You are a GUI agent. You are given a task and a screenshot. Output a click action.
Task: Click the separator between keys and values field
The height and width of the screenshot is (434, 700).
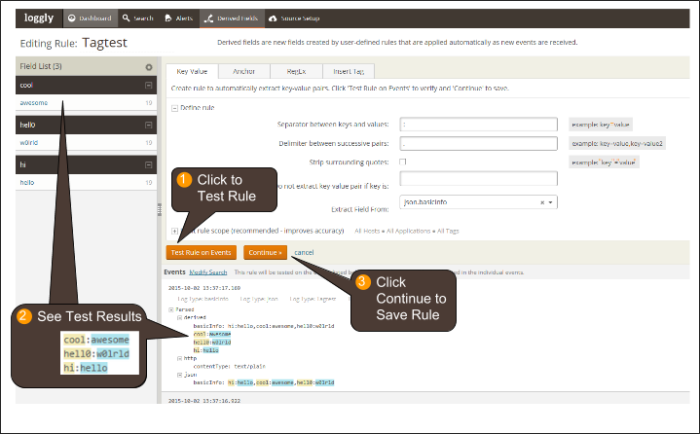tap(477, 124)
